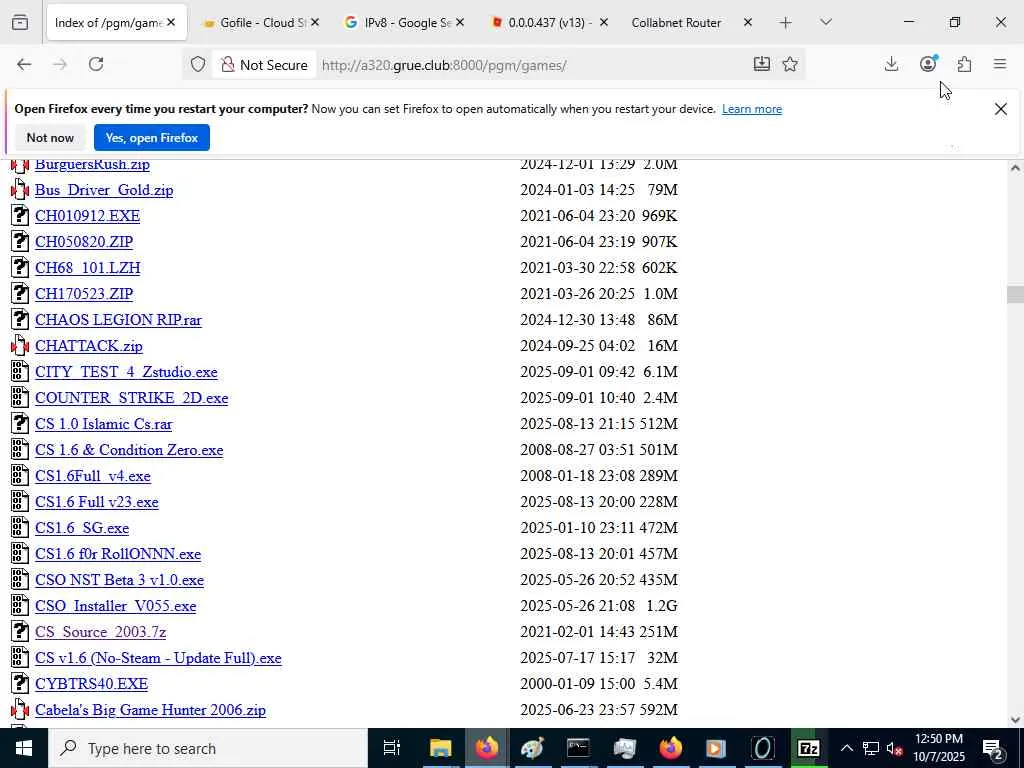Open the Firefox hamburger menu
1024x768 pixels.
pos(1000,64)
